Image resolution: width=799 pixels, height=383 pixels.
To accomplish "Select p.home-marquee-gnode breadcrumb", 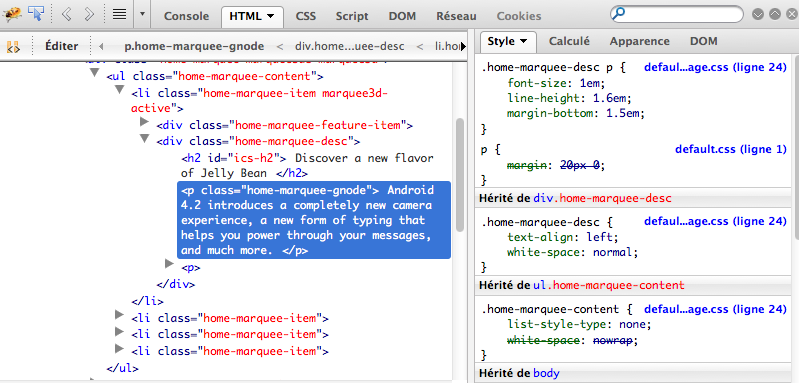I will (194, 46).
